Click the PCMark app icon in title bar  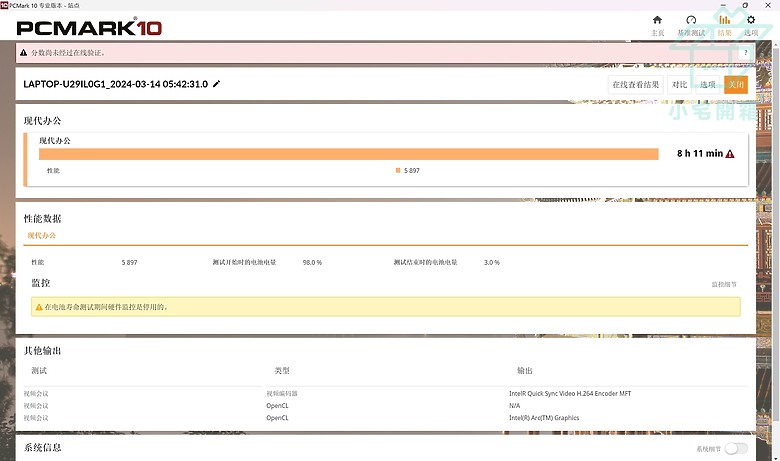click(x=4, y=5)
